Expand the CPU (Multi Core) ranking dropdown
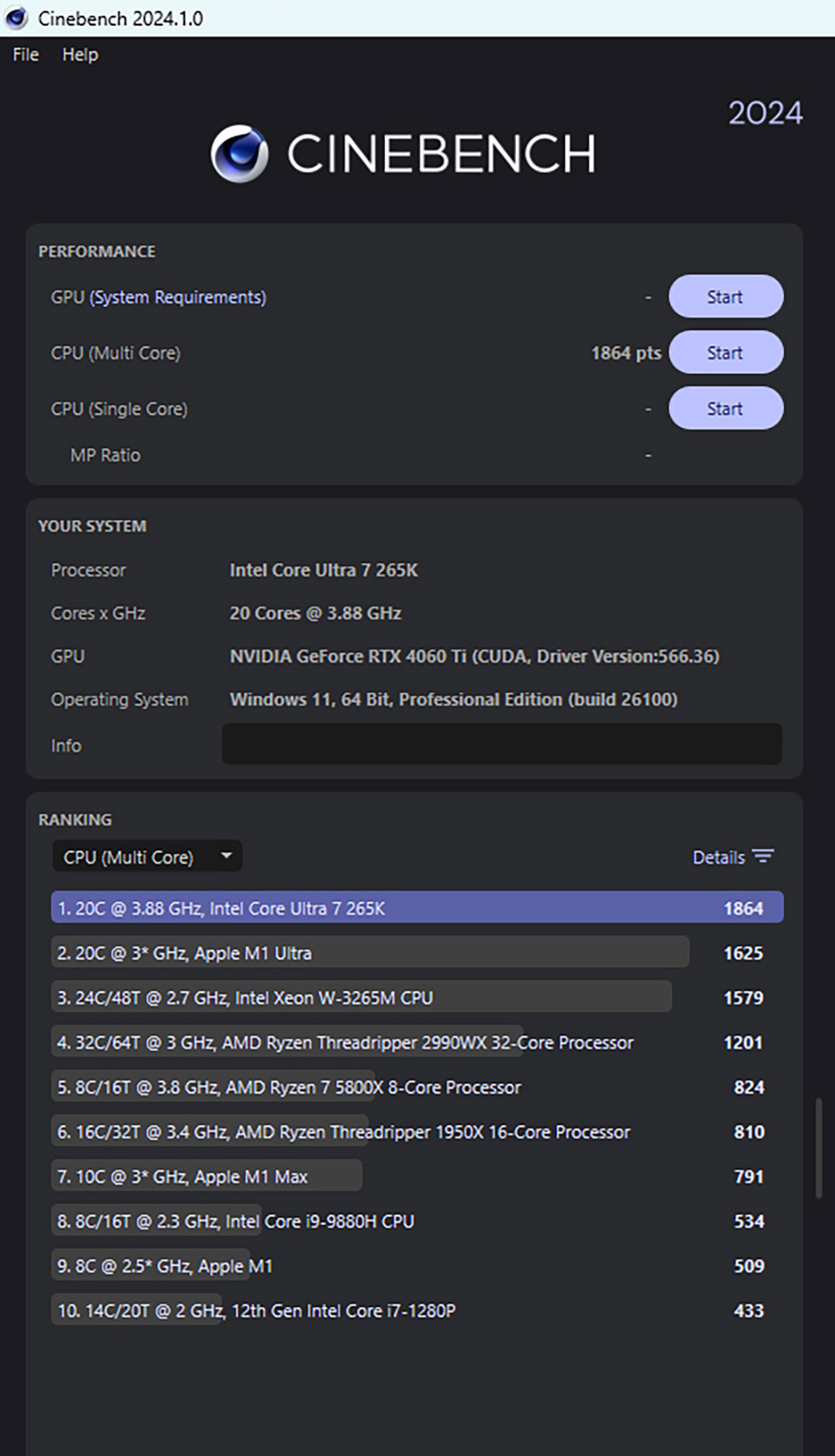The image size is (835, 1456). (x=129, y=857)
